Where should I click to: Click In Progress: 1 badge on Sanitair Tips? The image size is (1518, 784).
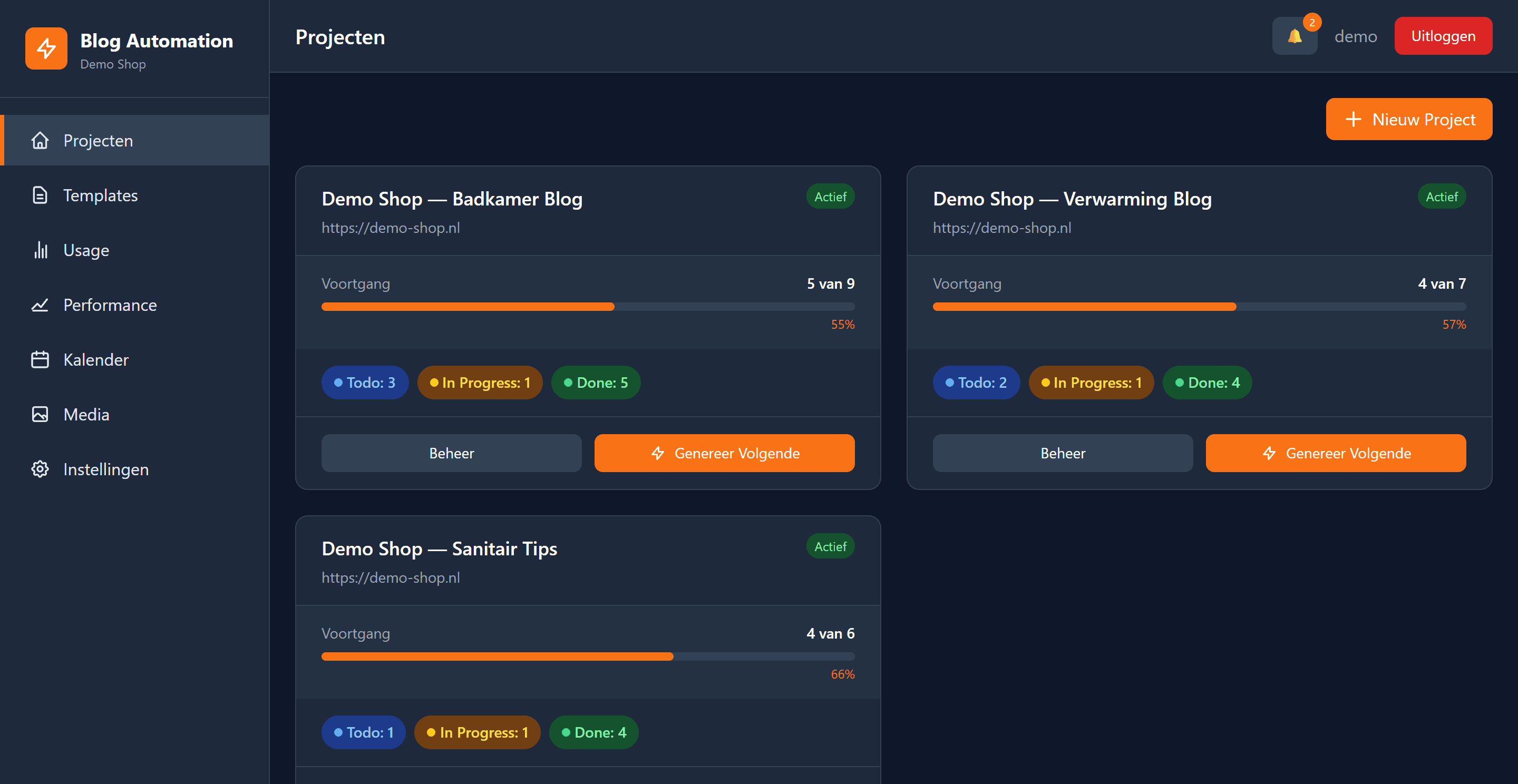click(x=478, y=732)
